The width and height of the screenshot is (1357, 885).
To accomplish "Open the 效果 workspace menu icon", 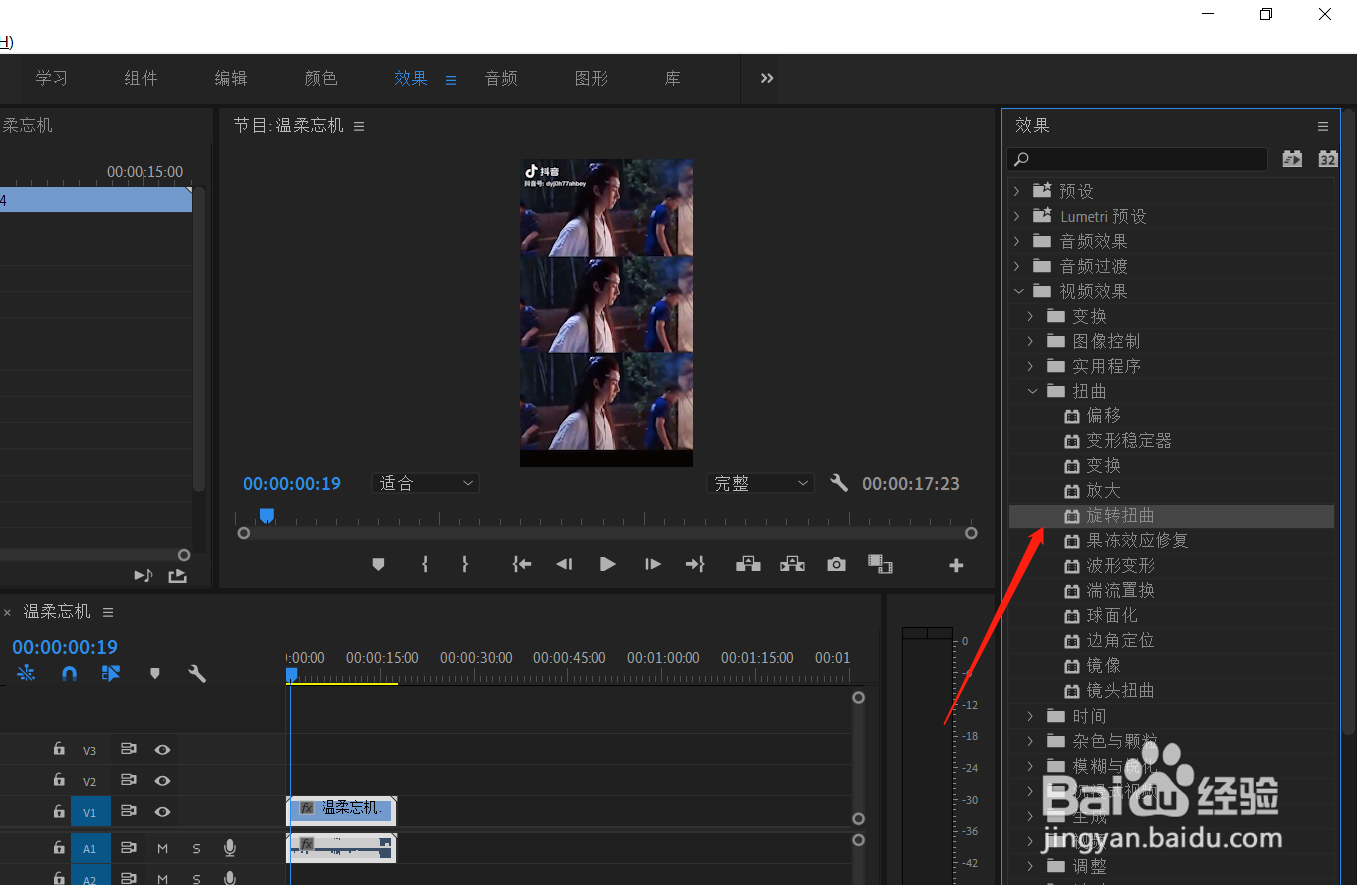I will pyautogui.click(x=451, y=80).
